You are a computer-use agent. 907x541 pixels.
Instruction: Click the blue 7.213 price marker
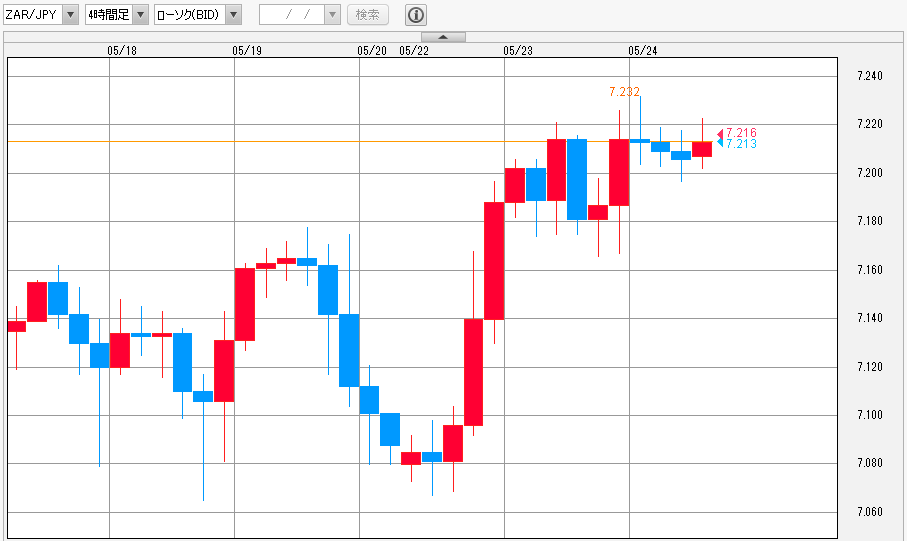pos(737,143)
